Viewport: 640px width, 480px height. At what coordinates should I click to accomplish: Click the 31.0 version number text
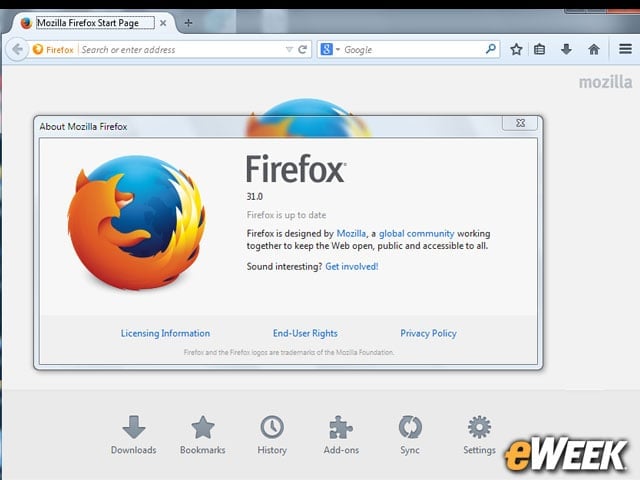pos(255,196)
